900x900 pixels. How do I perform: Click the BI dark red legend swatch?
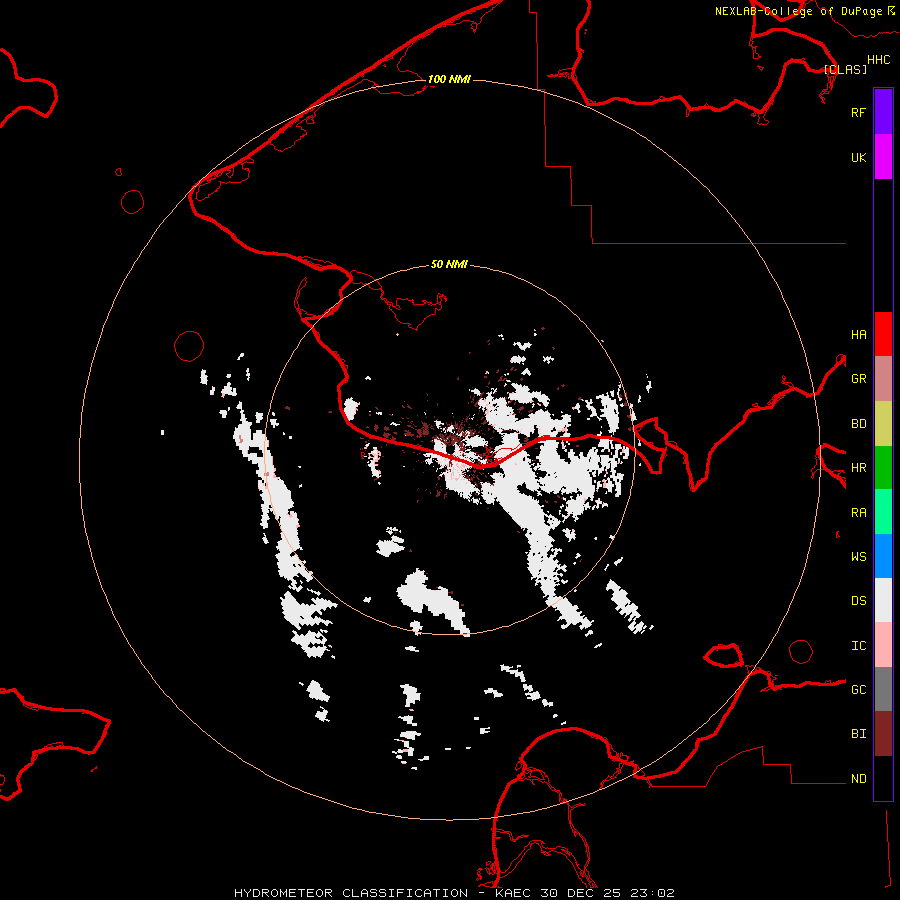(883, 734)
